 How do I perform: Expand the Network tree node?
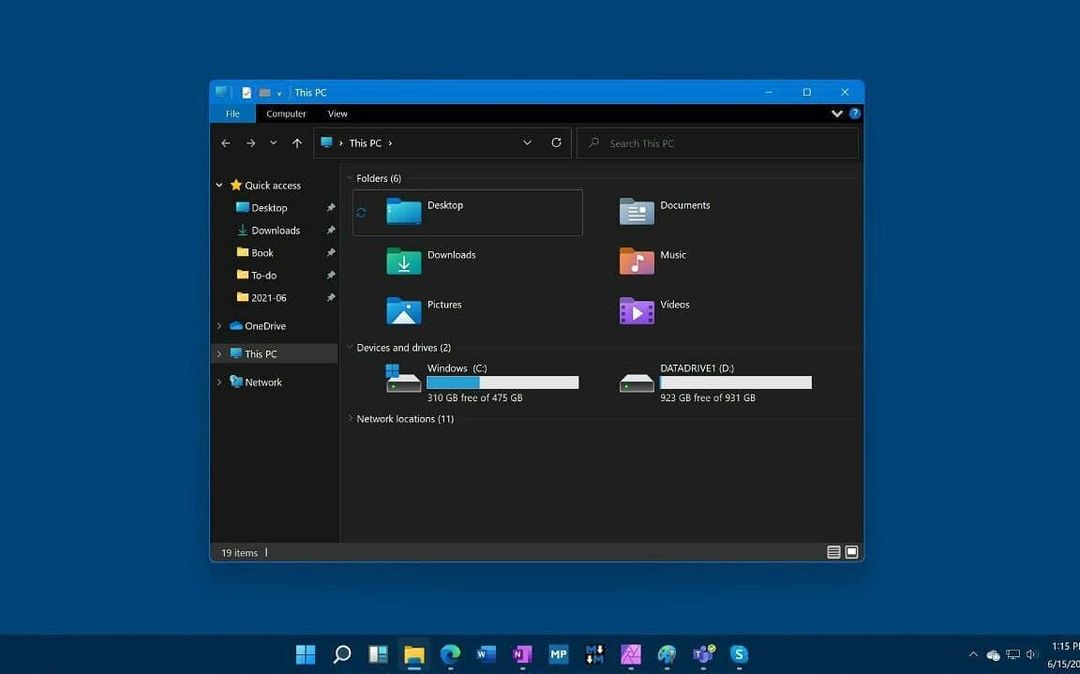click(219, 382)
